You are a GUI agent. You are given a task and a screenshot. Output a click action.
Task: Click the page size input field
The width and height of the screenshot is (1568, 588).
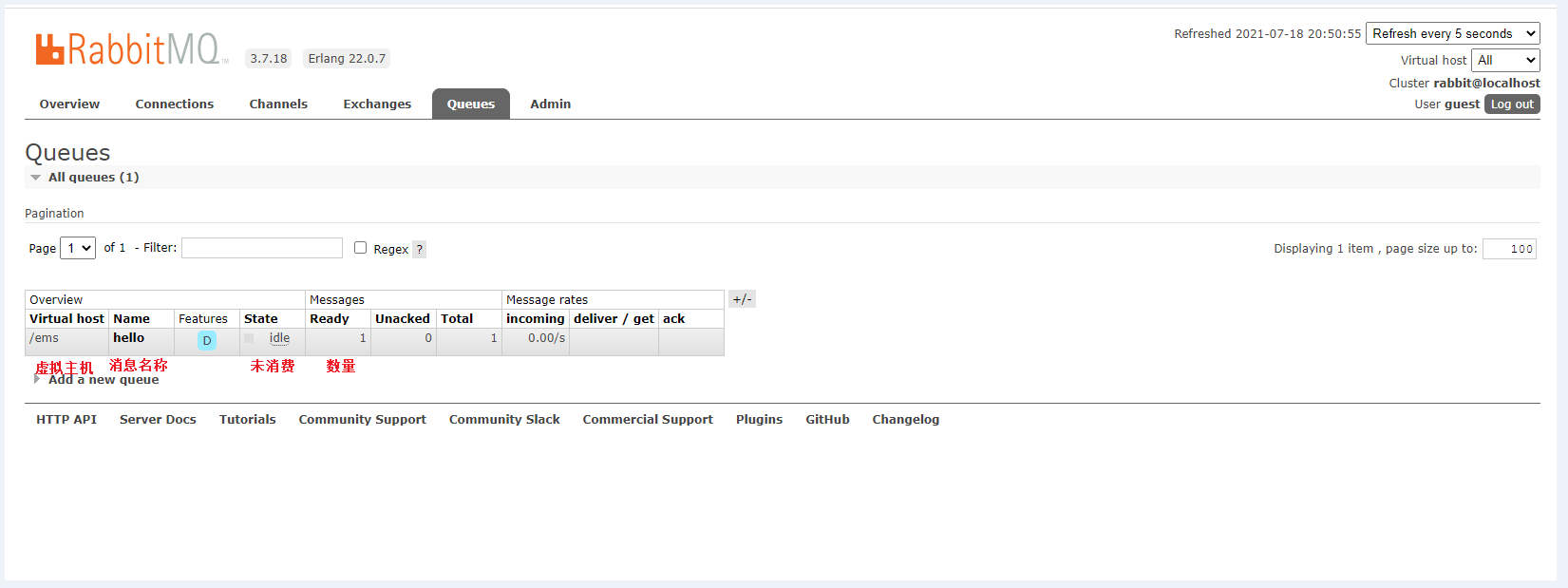[1509, 249]
